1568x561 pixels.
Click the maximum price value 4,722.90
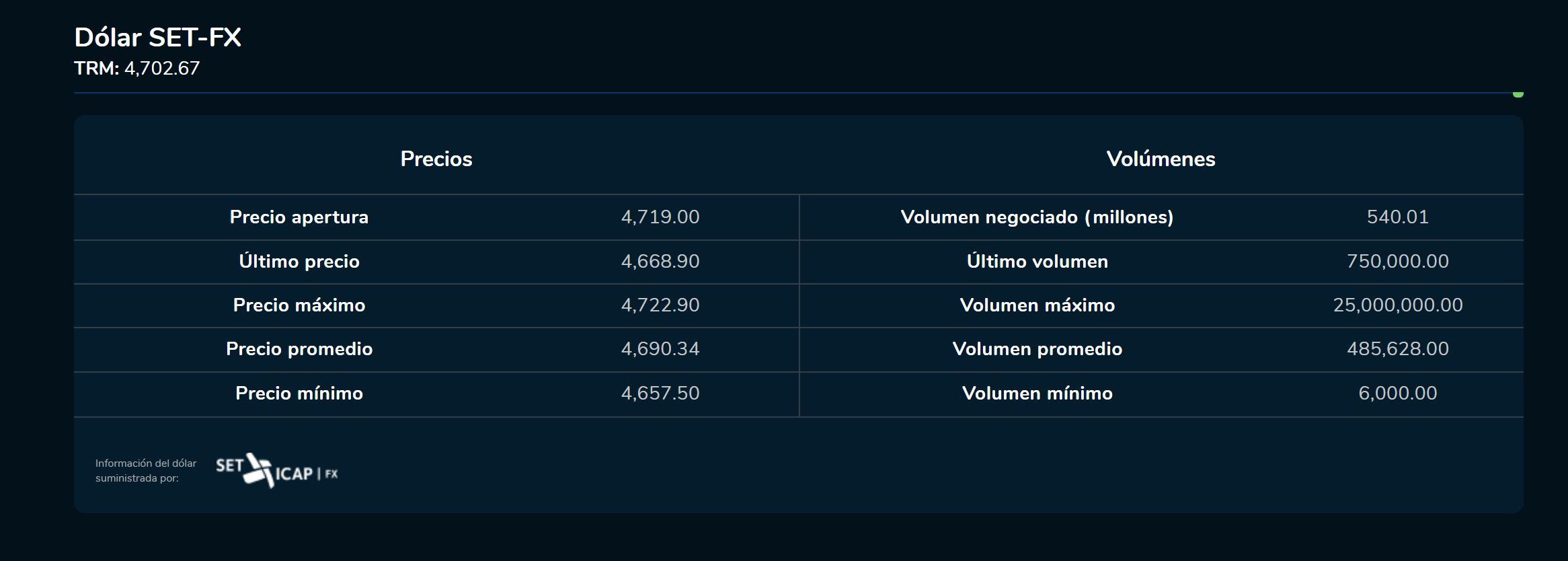pos(660,305)
